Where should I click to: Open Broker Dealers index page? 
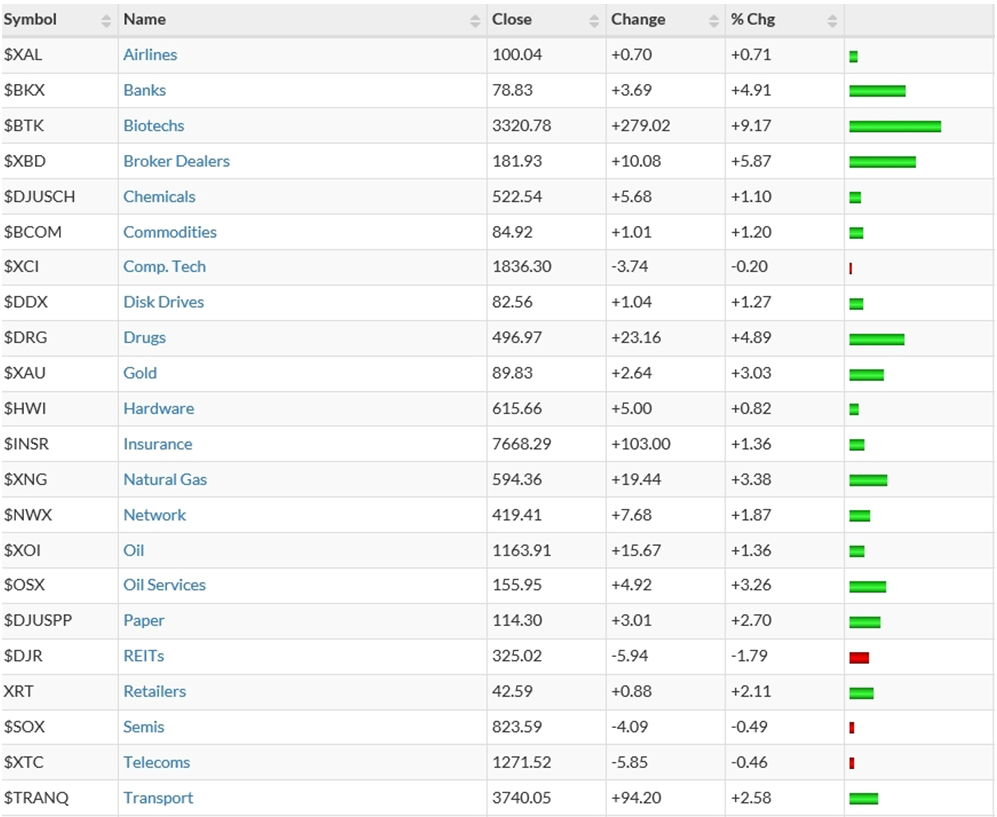(176, 161)
